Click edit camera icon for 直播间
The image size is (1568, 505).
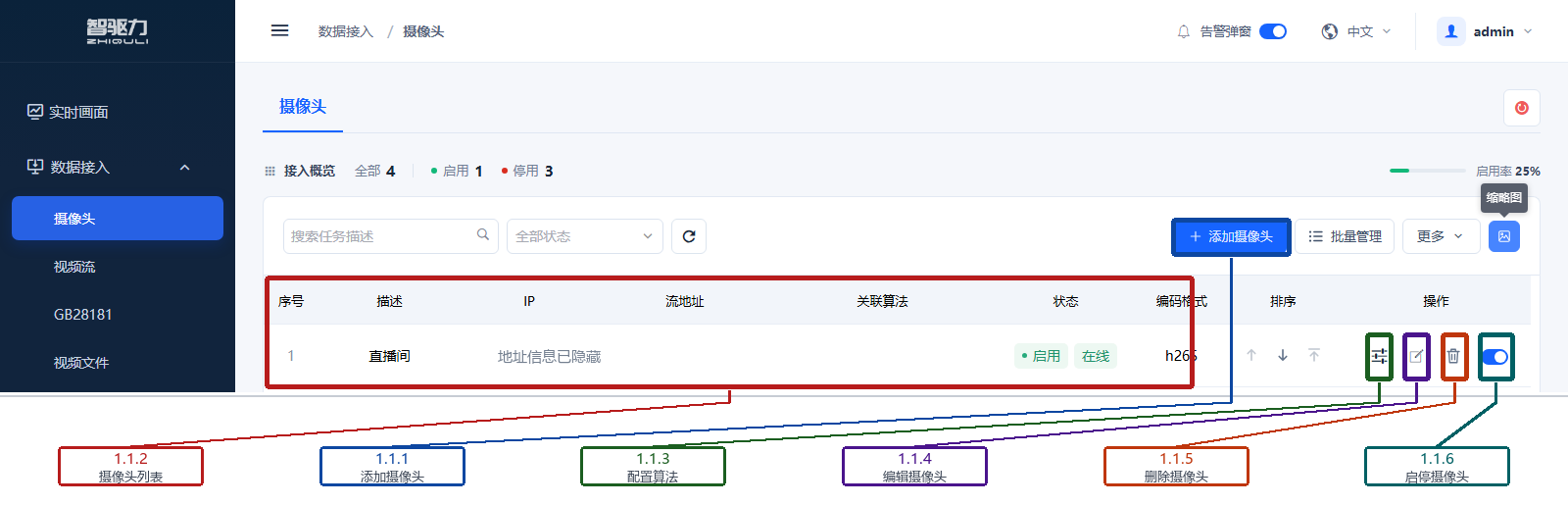1416,356
